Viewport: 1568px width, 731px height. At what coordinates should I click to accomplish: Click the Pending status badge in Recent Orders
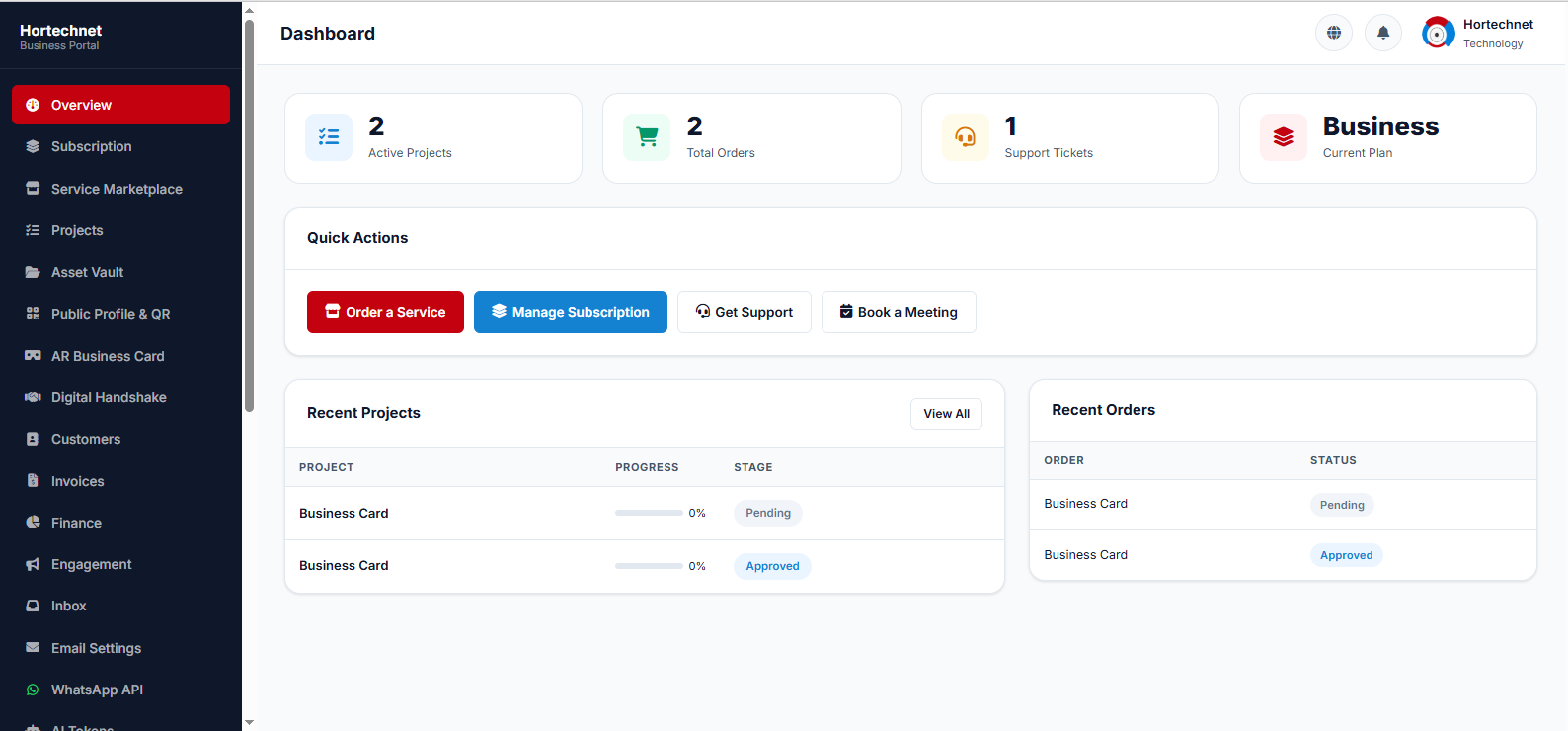[x=1342, y=505]
